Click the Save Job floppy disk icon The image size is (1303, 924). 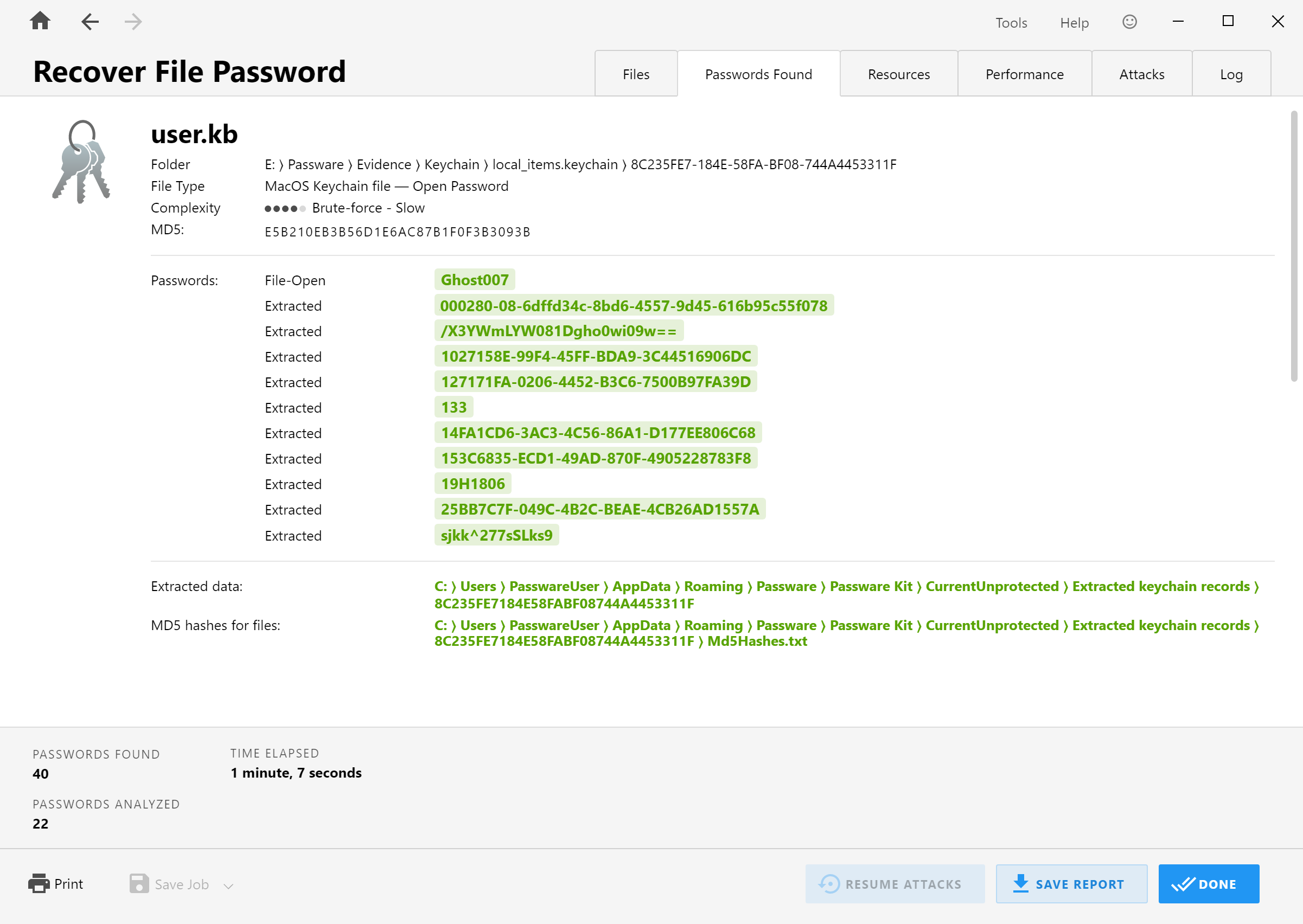(139, 884)
